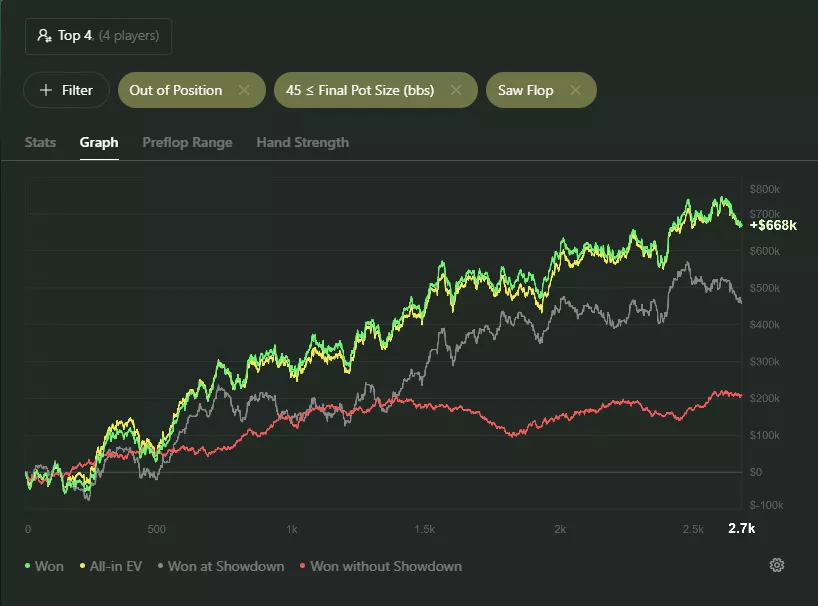Click the 500 x-axis label
The image size is (818, 606).
click(x=157, y=529)
